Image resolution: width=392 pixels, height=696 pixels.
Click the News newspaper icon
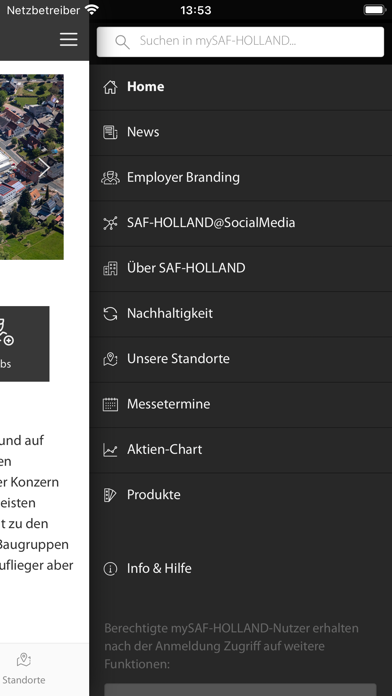(110, 132)
